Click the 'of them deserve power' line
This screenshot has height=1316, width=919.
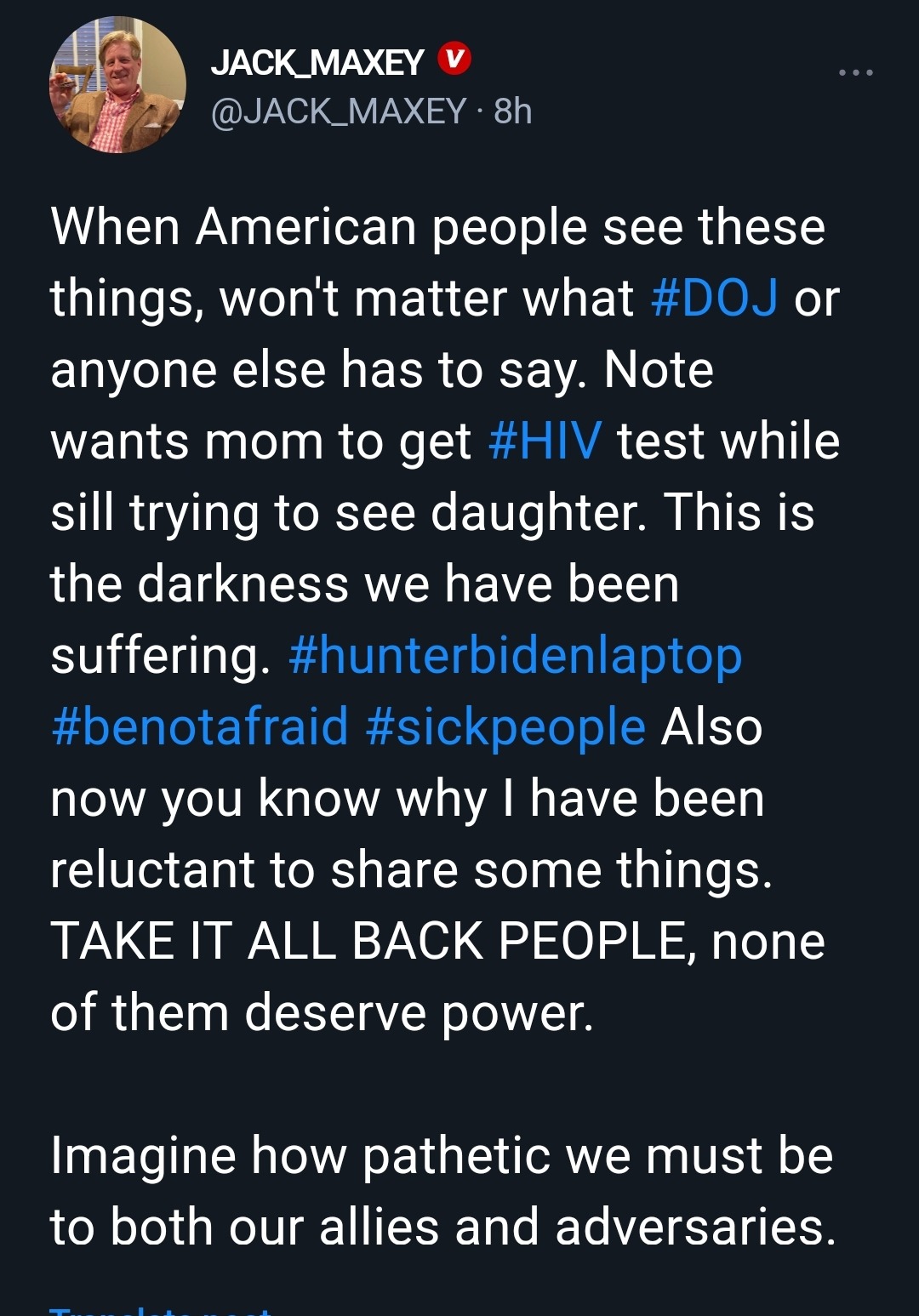click(322, 1013)
